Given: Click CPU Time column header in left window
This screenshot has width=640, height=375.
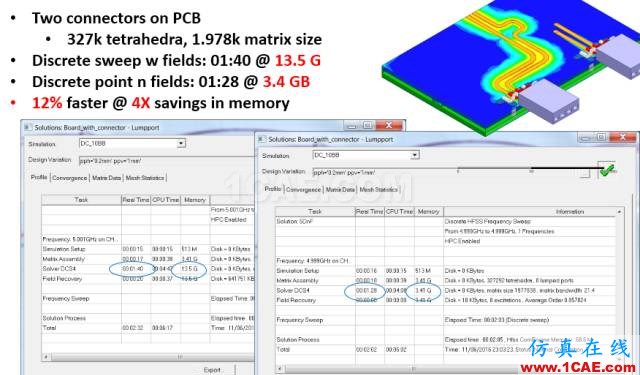Looking at the screenshot, I should (x=165, y=200).
